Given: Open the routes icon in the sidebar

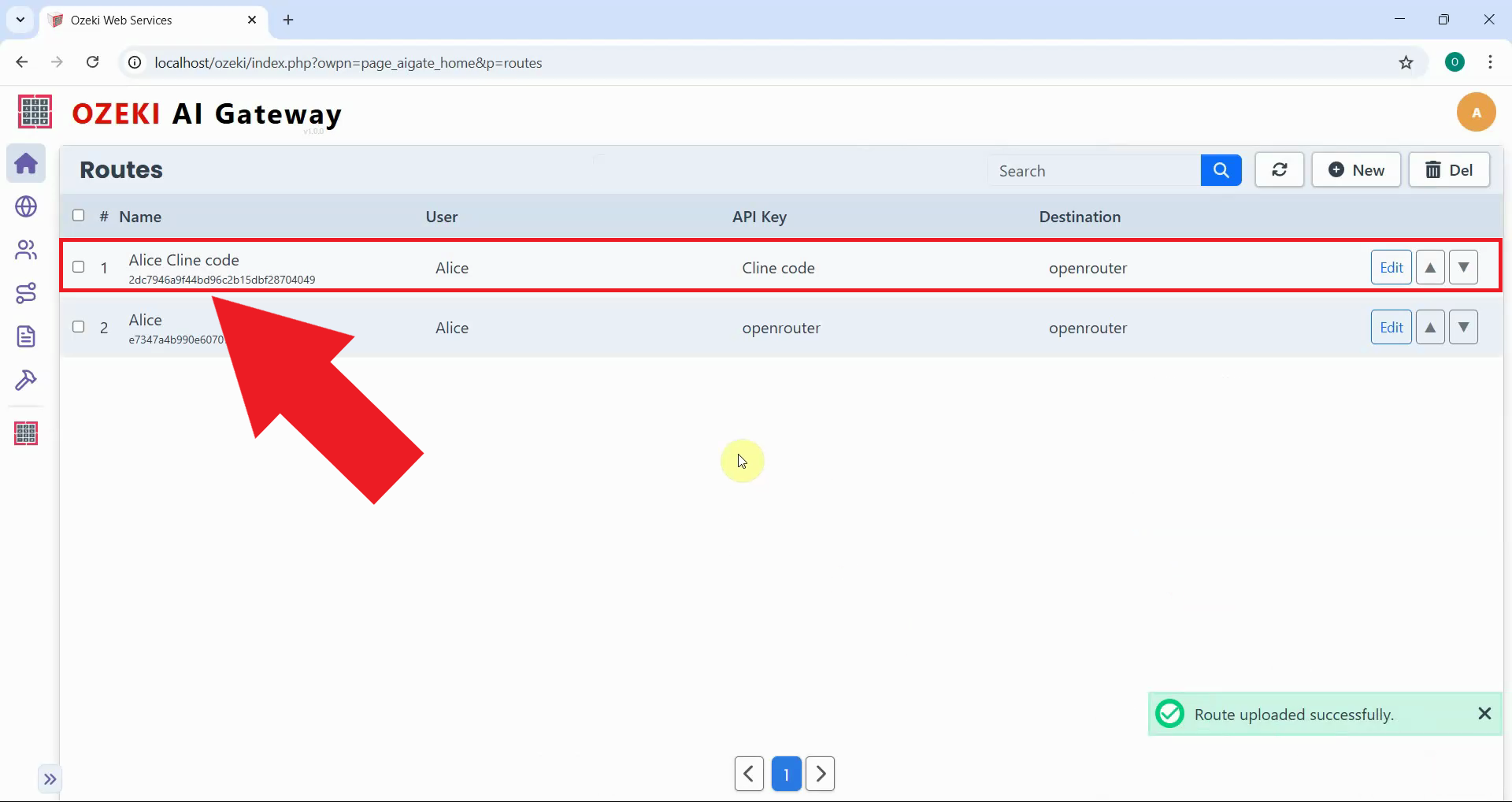Looking at the screenshot, I should (x=26, y=294).
